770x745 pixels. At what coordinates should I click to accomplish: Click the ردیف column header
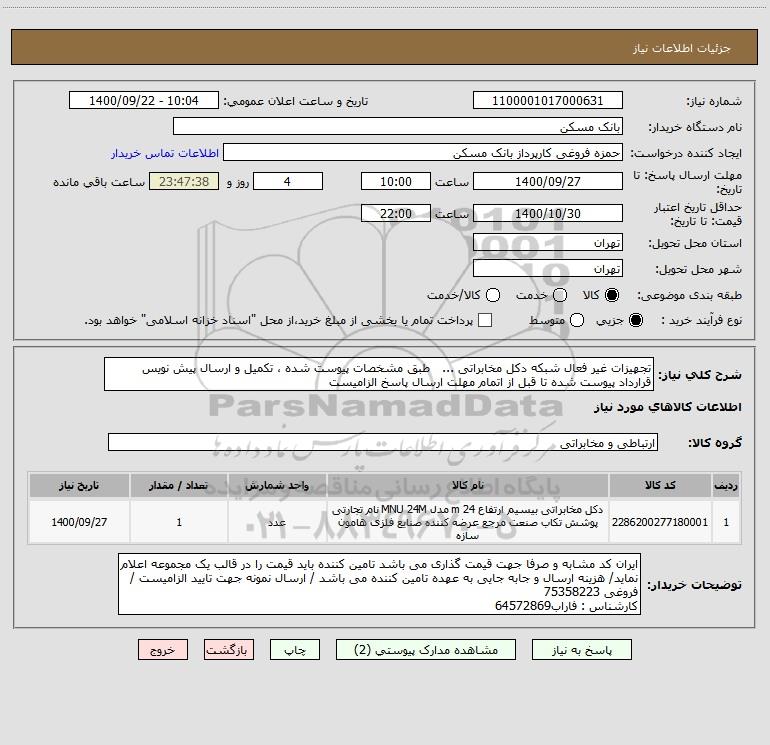pyautogui.click(x=726, y=485)
